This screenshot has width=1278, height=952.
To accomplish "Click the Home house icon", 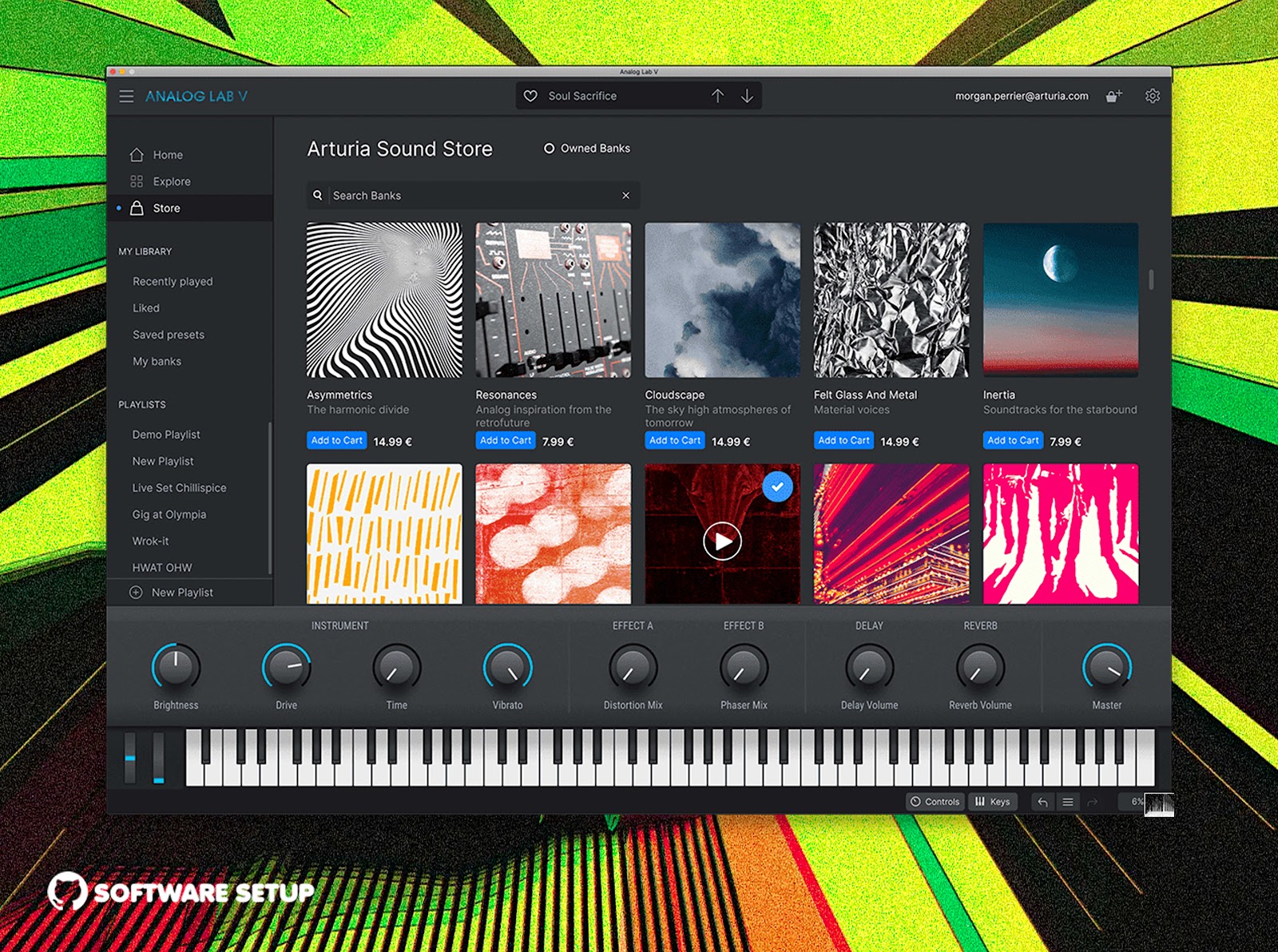I will 137,154.
